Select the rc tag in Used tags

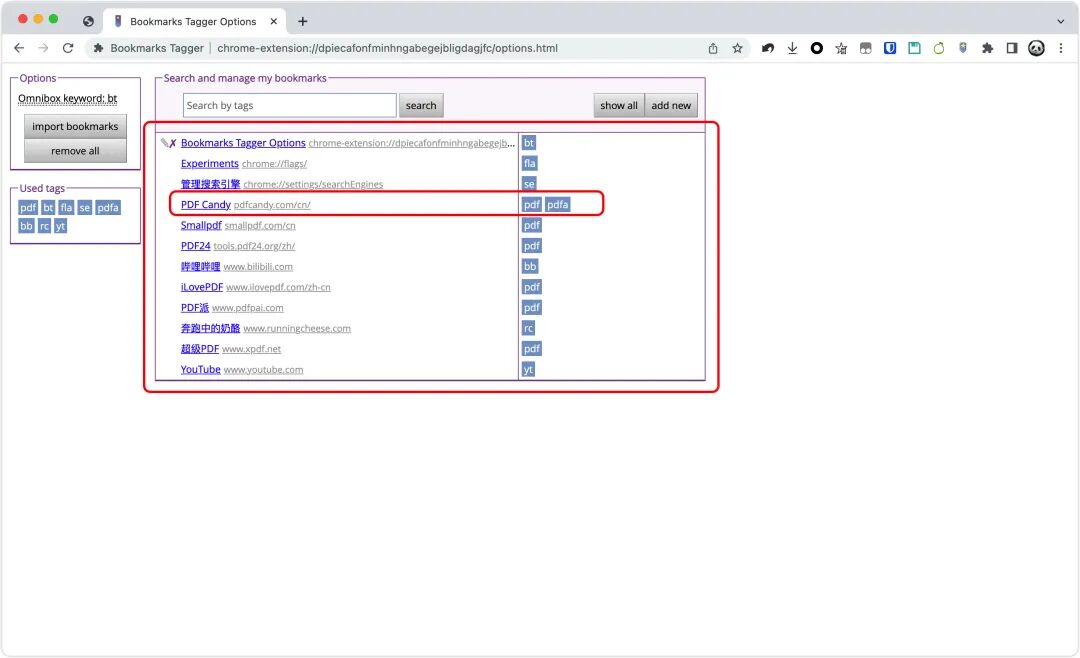(x=45, y=226)
